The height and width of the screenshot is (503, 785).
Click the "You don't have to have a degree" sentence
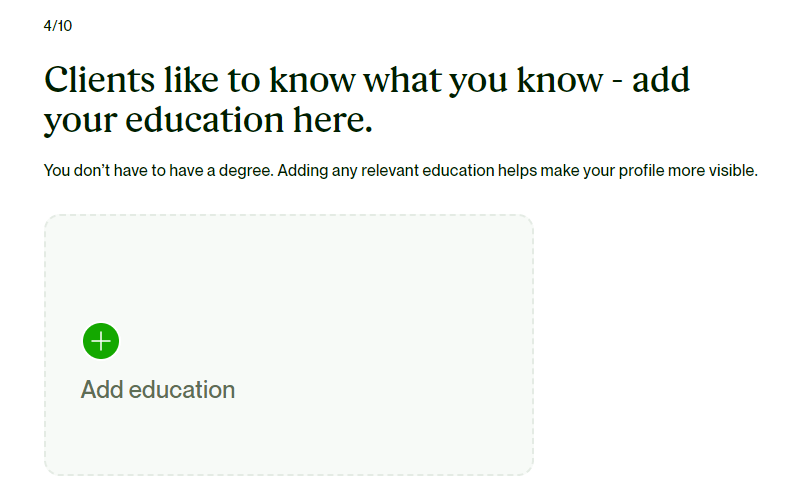pos(158,171)
